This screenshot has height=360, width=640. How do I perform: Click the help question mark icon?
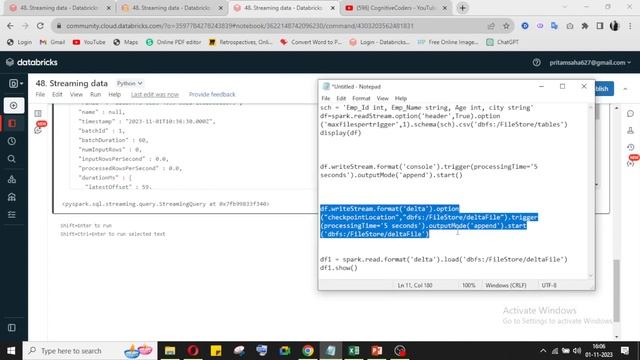pyautogui.click(x=536, y=62)
